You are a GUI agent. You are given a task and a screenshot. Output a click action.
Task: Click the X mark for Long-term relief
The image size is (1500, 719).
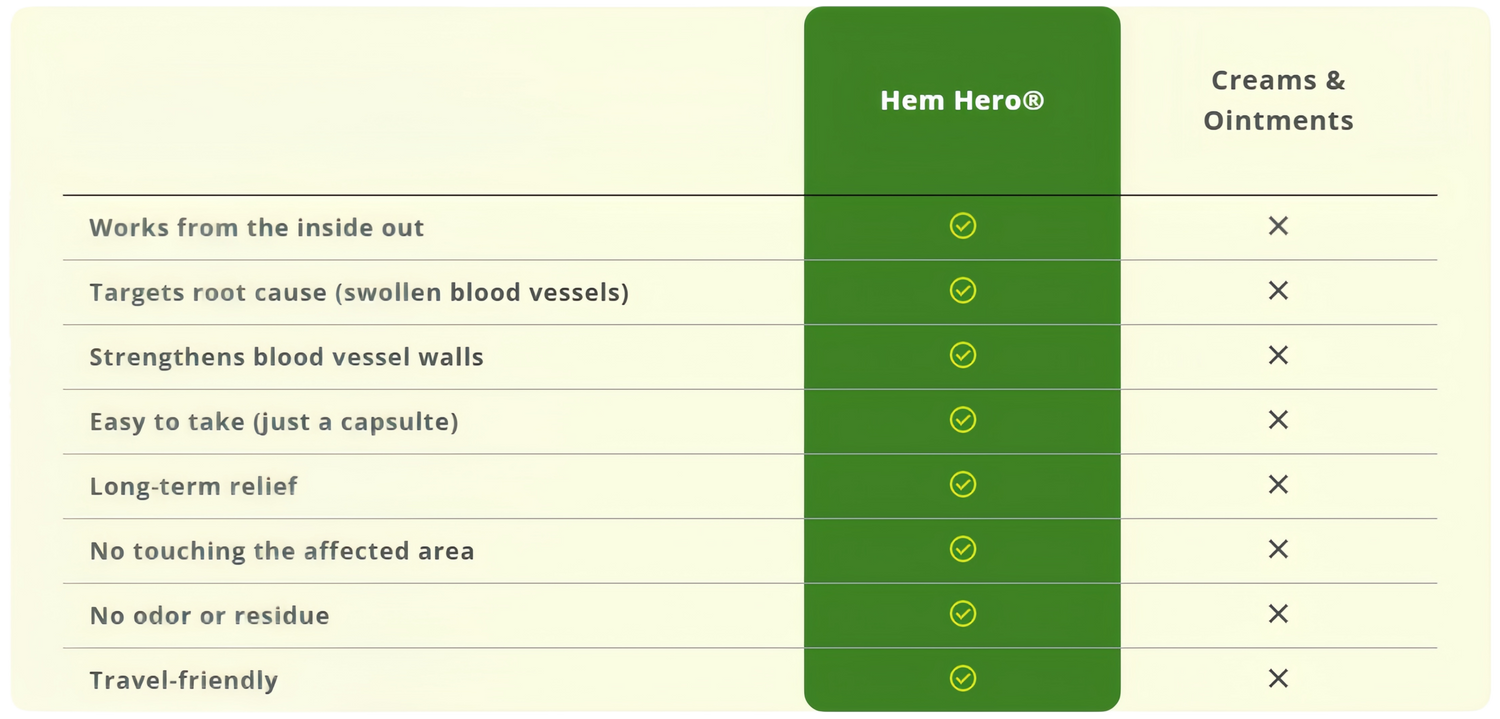coord(1277,485)
